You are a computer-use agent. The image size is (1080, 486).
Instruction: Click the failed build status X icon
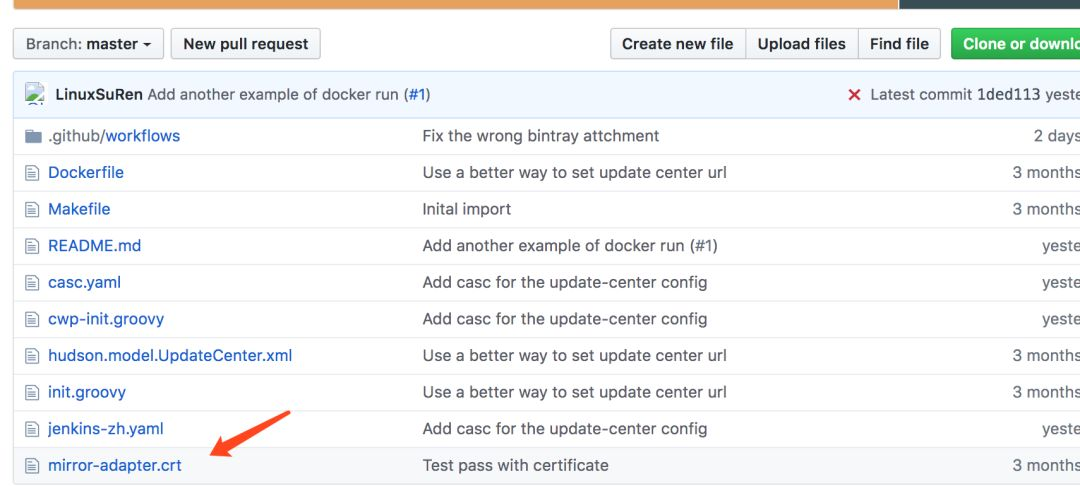(854, 95)
